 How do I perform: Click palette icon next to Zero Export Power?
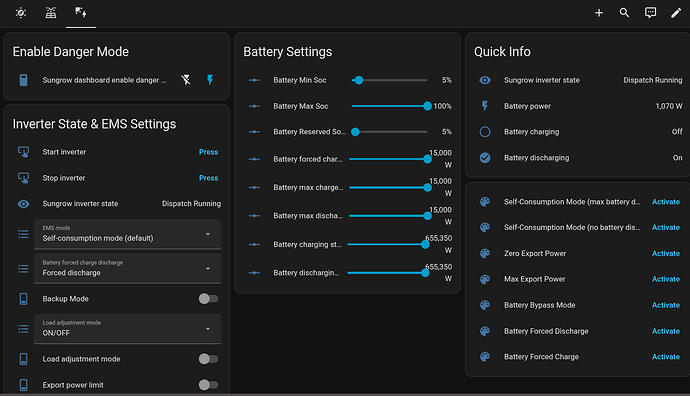tap(485, 253)
